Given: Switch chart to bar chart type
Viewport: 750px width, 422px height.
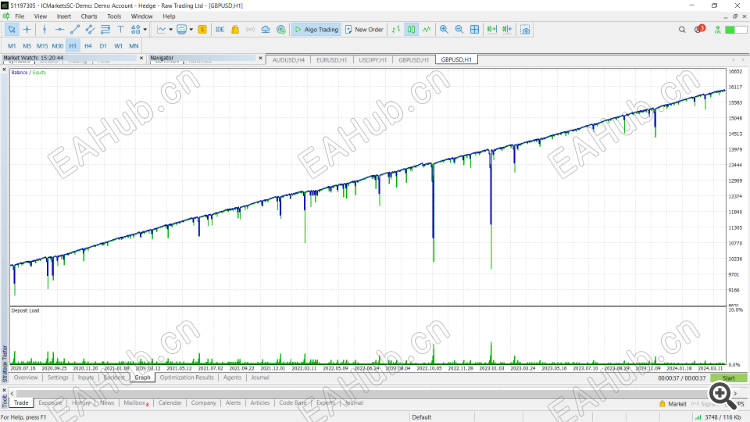Looking at the screenshot, I should [396, 30].
